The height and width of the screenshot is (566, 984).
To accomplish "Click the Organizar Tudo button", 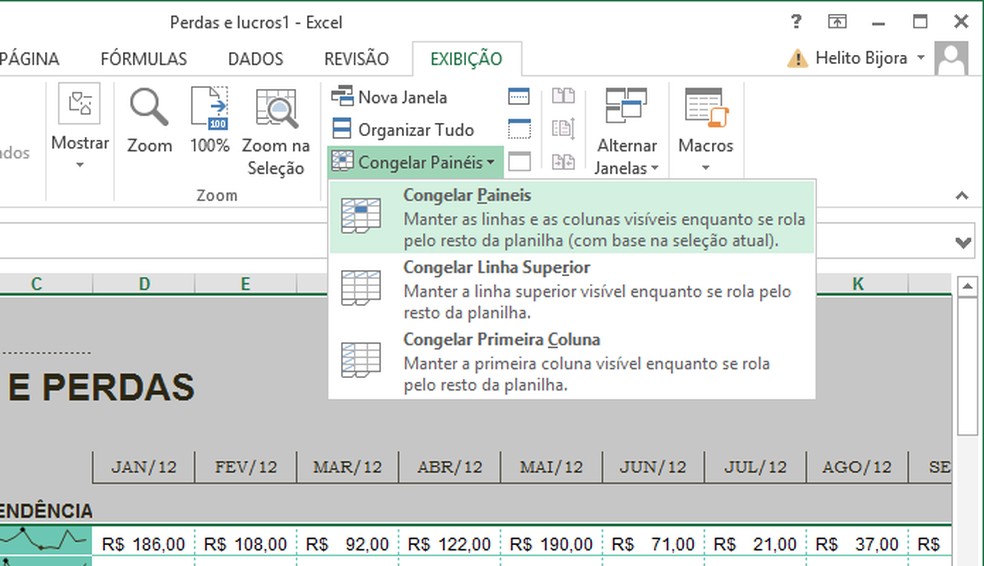I will click(403, 130).
